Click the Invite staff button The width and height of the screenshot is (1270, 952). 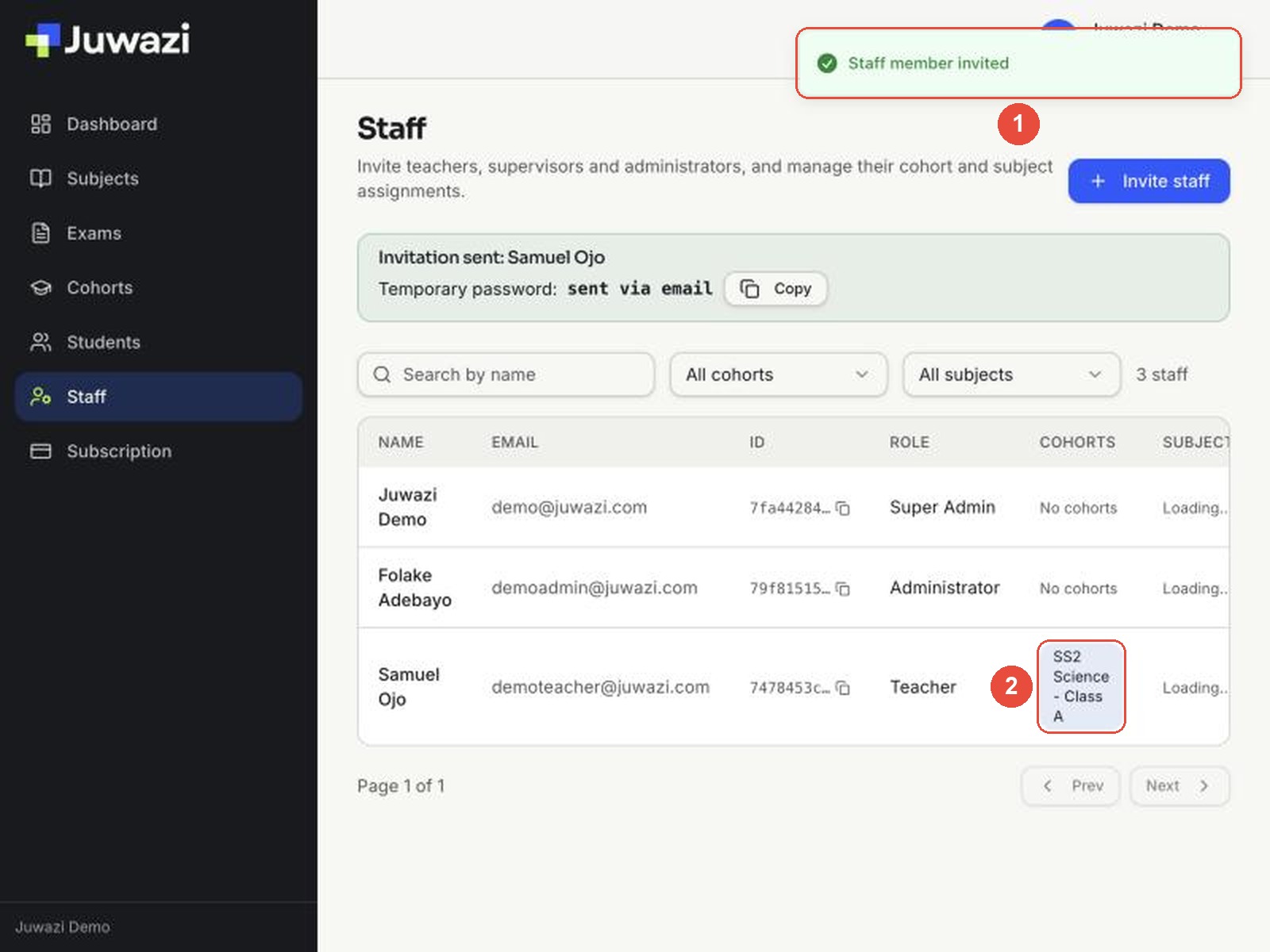click(1149, 181)
